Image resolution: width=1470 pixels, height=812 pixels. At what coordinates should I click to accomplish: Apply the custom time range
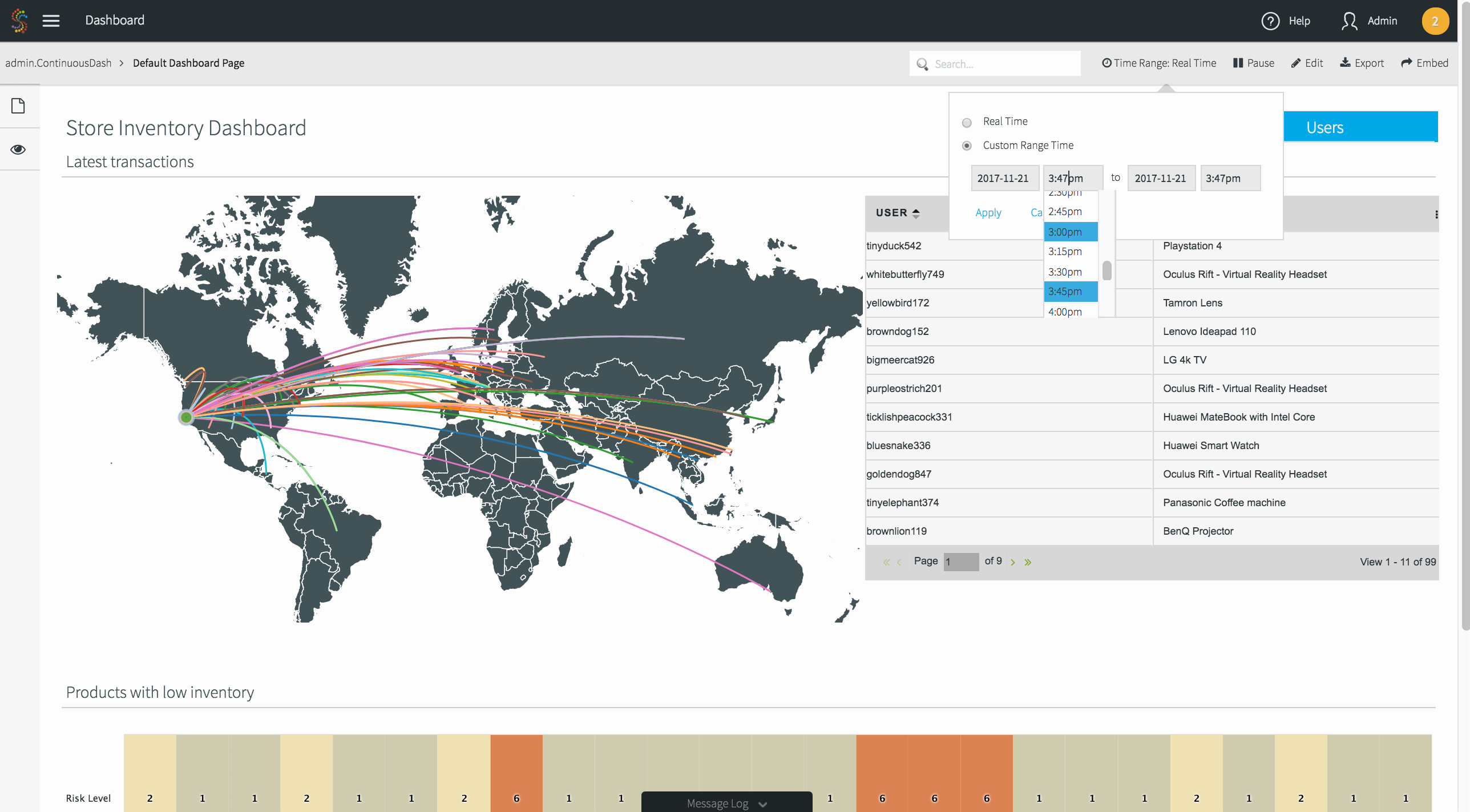pos(988,212)
